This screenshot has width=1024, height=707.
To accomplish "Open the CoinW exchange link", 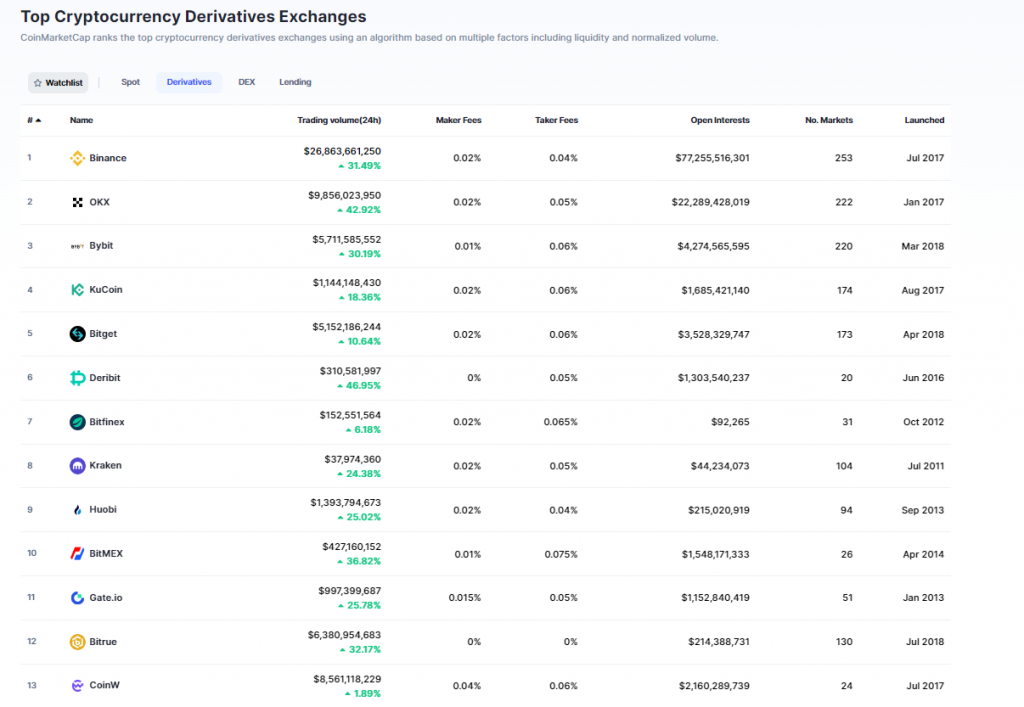I will tap(104, 685).
